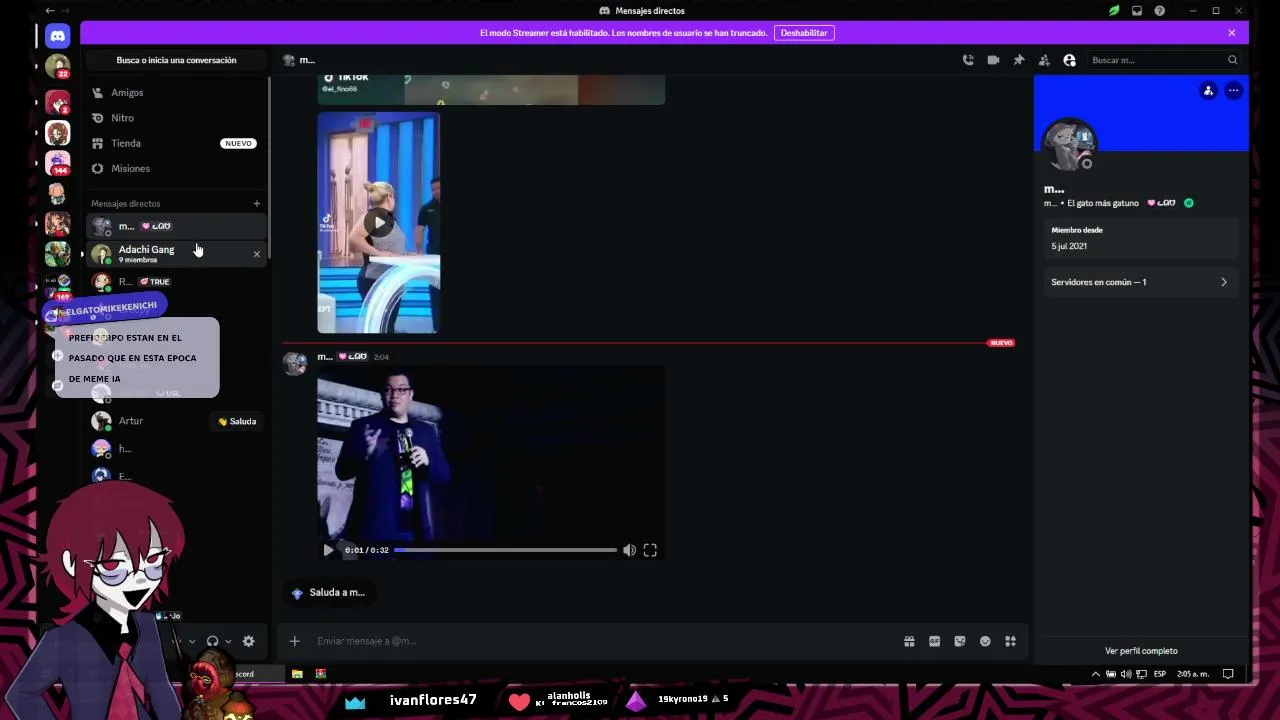
Task: Expand Servidores en común — 1
Action: tap(1140, 282)
